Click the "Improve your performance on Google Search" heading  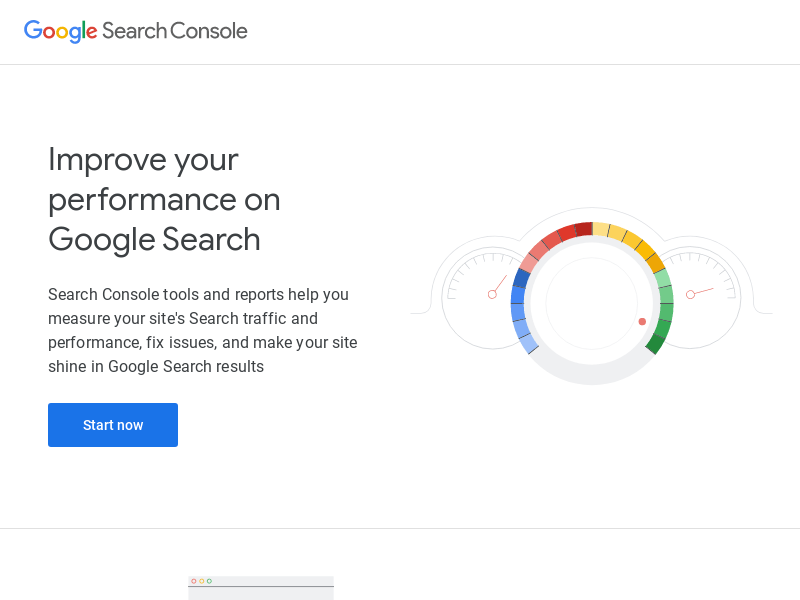pyautogui.click(x=164, y=199)
